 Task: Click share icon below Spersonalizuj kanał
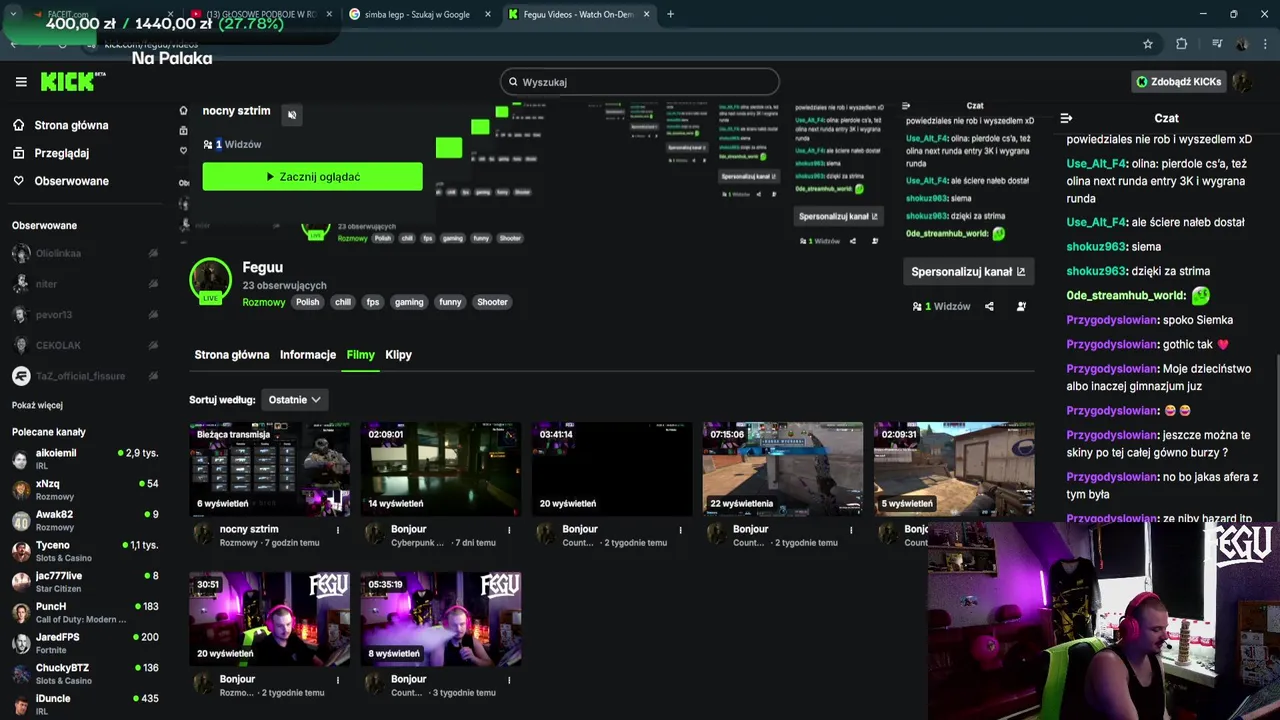[989, 306]
